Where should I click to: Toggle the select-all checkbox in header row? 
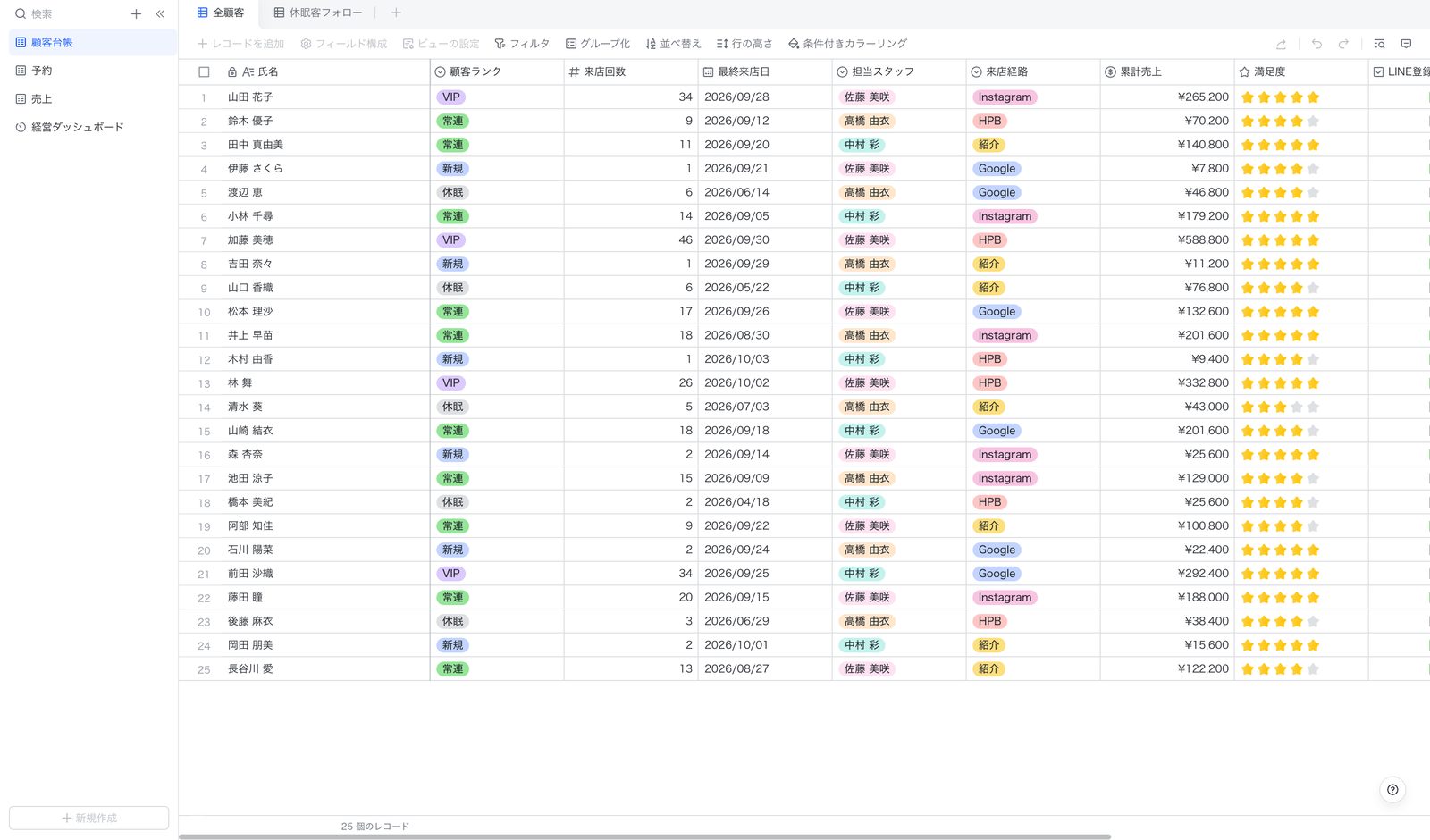pos(204,72)
